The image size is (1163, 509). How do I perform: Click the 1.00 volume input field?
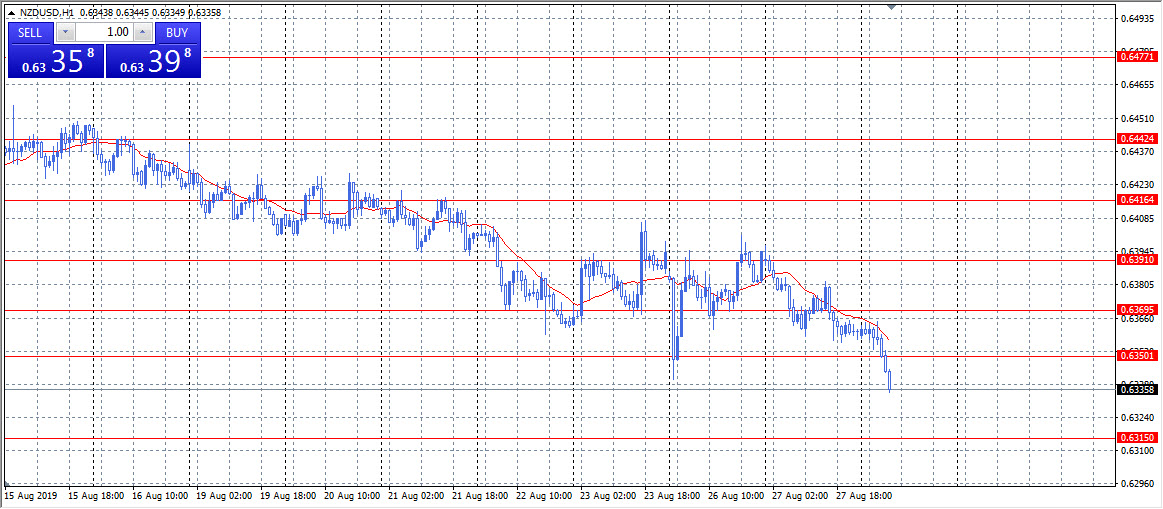pos(105,32)
